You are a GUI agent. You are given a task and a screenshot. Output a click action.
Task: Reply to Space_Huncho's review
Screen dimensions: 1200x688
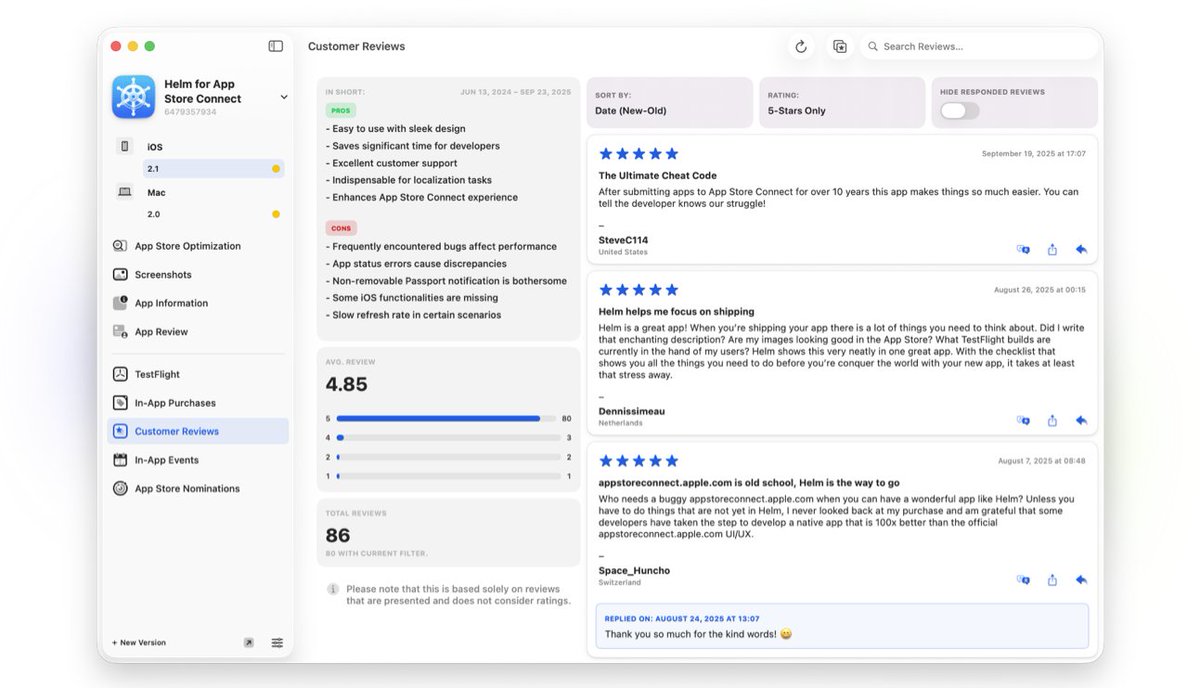pyautogui.click(x=1081, y=579)
